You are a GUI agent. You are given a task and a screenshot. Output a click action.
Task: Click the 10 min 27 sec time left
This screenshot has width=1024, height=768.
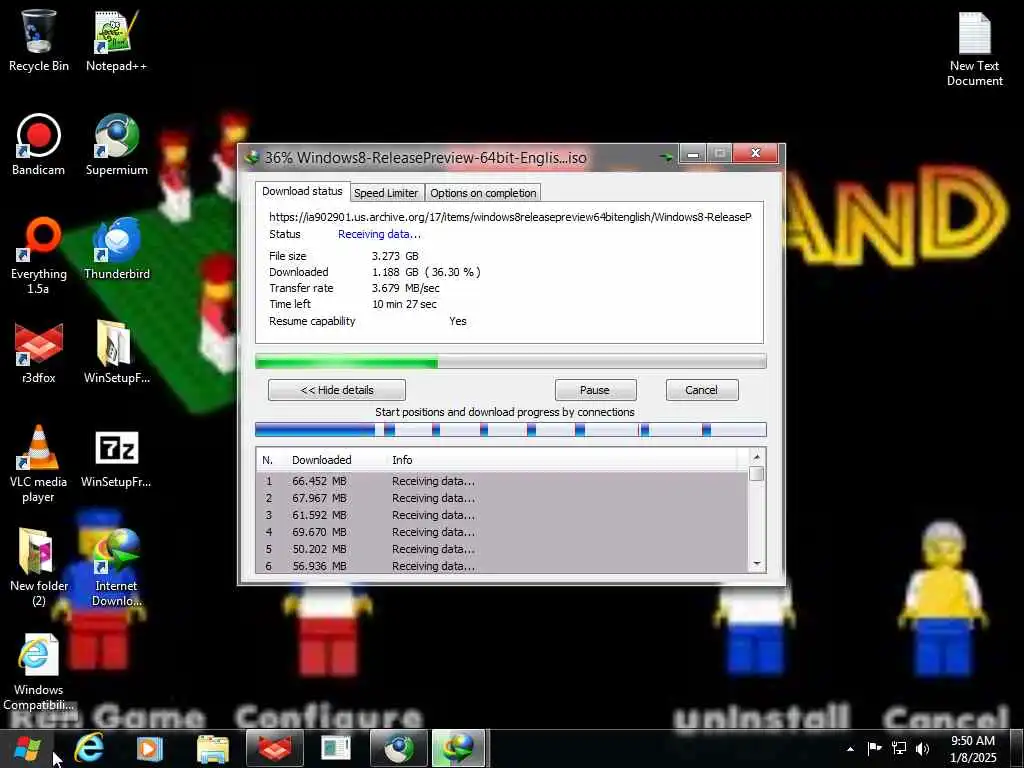[404, 304]
